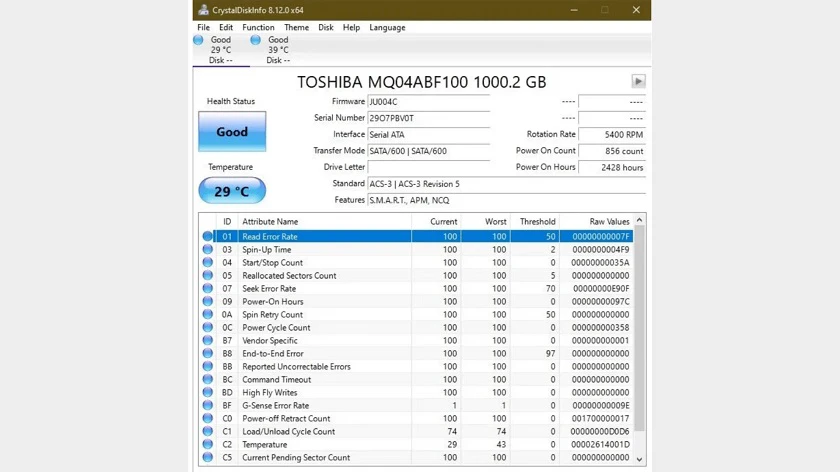The width and height of the screenshot is (840, 472).
Task: Click the Transfer Mode field
Action: pyautogui.click(x=429, y=151)
